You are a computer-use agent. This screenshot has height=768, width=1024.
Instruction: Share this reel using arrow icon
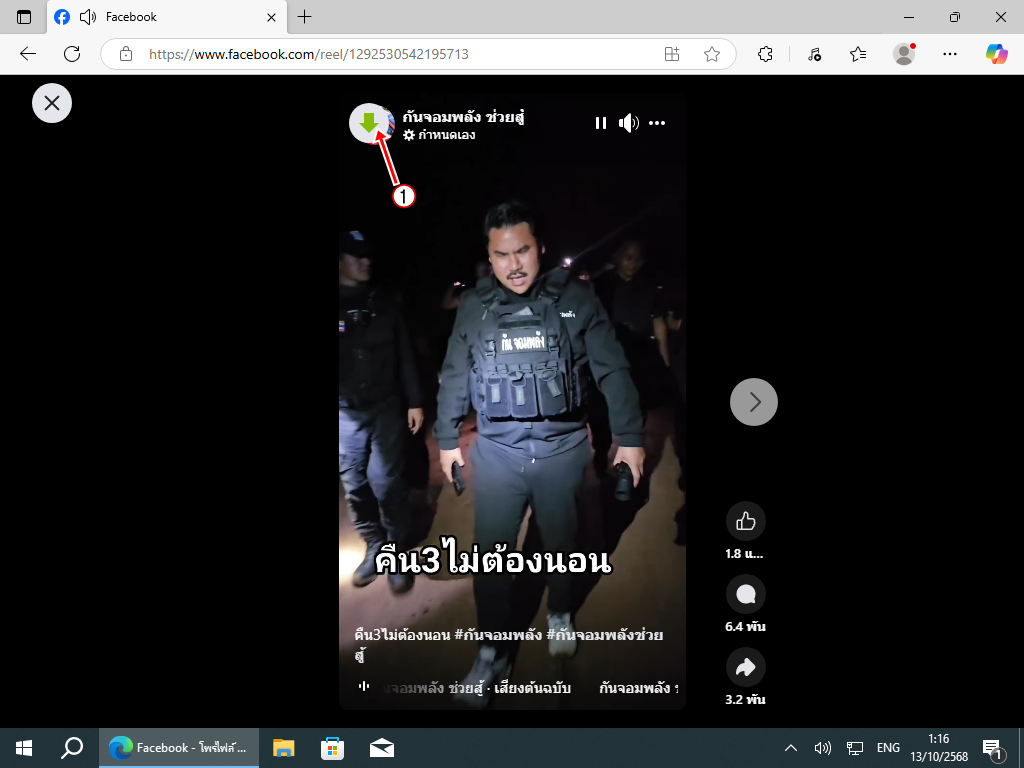[745, 668]
